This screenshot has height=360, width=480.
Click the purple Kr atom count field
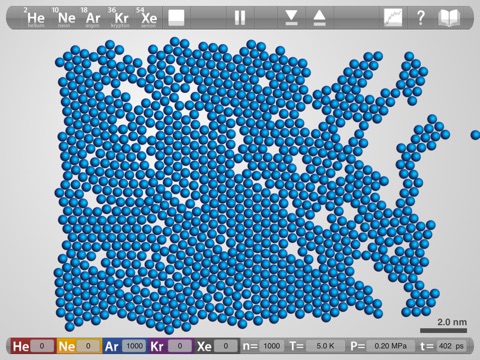pos(180,346)
